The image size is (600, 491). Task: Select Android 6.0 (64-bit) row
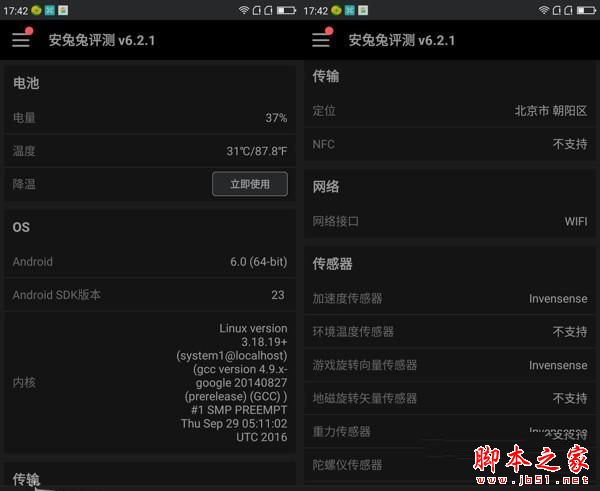pyautogui.click(x=150, y=262)
